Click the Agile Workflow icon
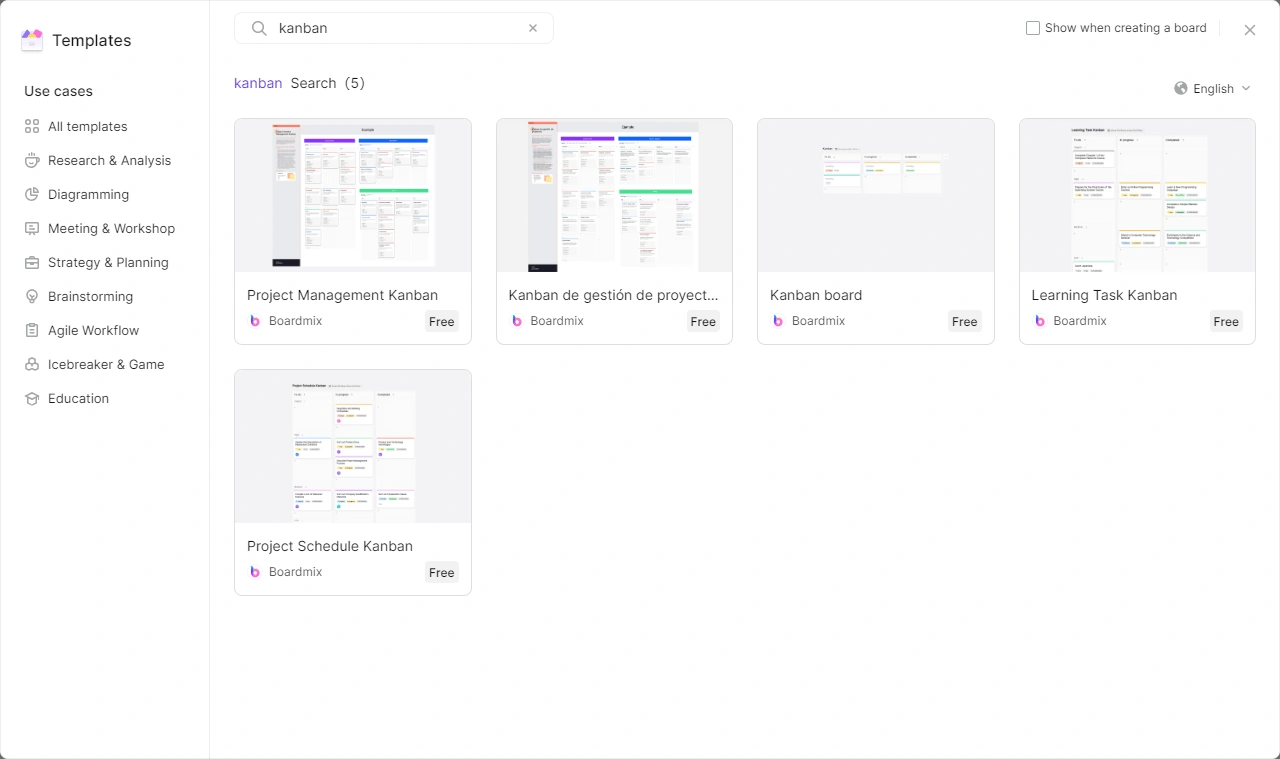The width and height of the screenshot is (1280, 759). coord(32,331)
